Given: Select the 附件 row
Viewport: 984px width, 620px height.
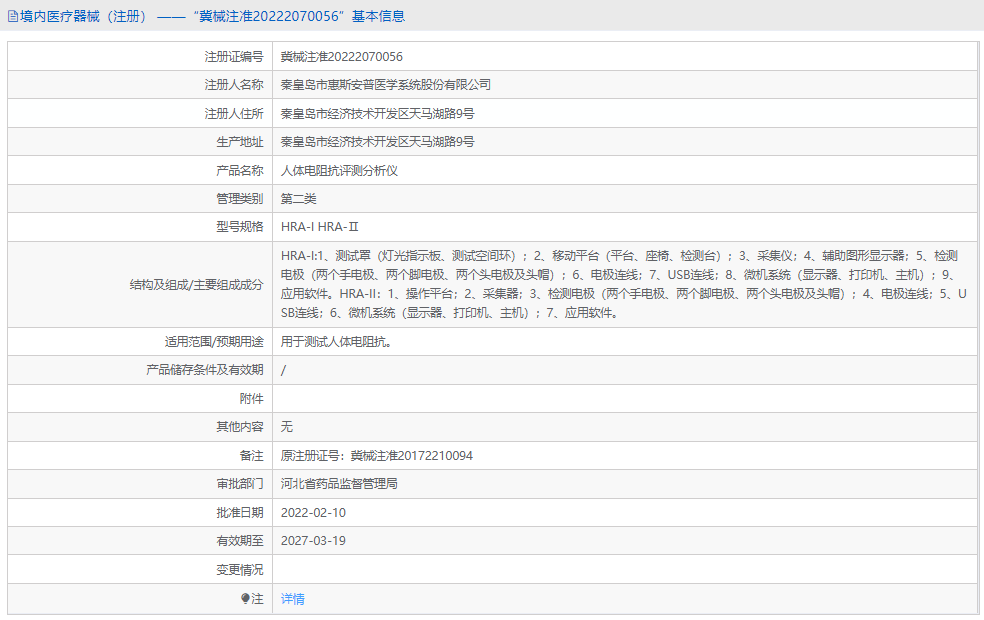Looking at the screenshot, I should coord(500,398).
